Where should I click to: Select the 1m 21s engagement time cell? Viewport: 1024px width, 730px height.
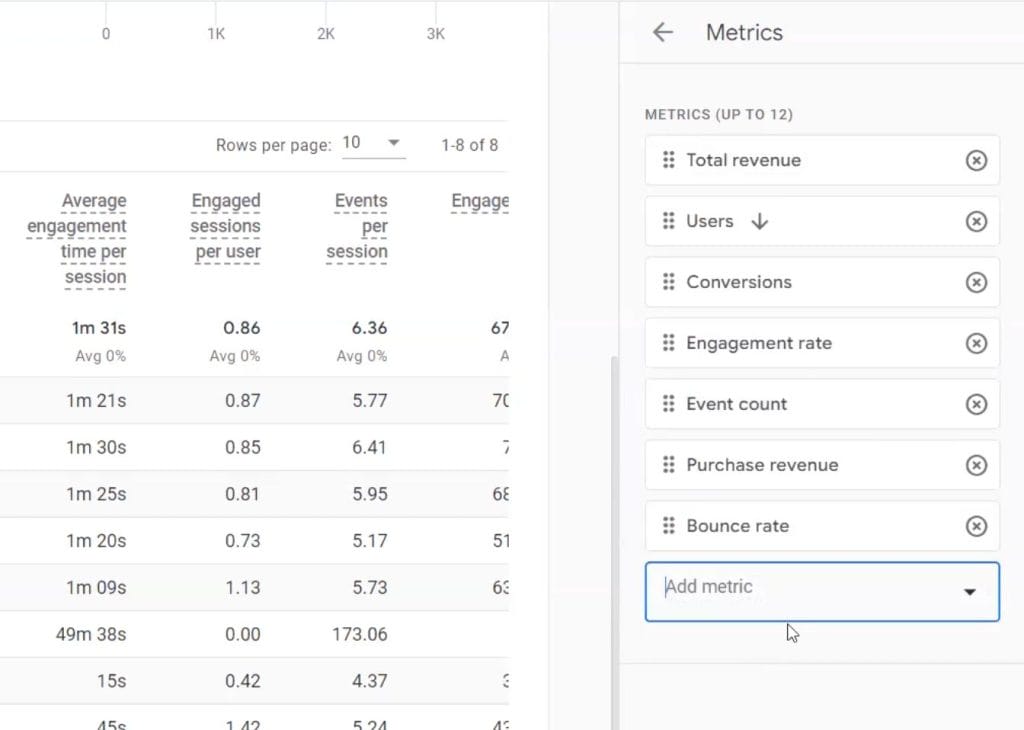[96, 400]
